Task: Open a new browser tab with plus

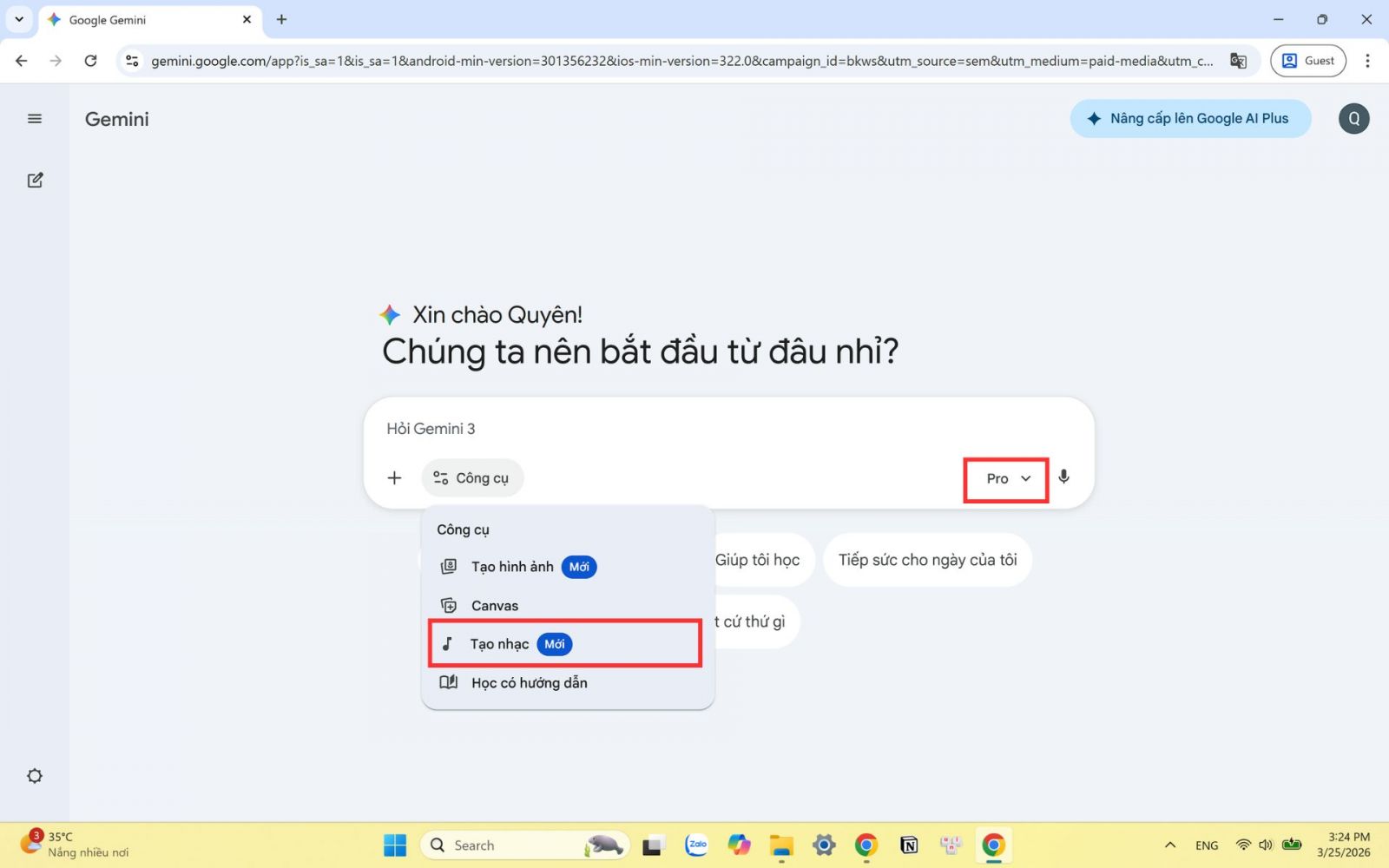Action: tap(281, 19)
